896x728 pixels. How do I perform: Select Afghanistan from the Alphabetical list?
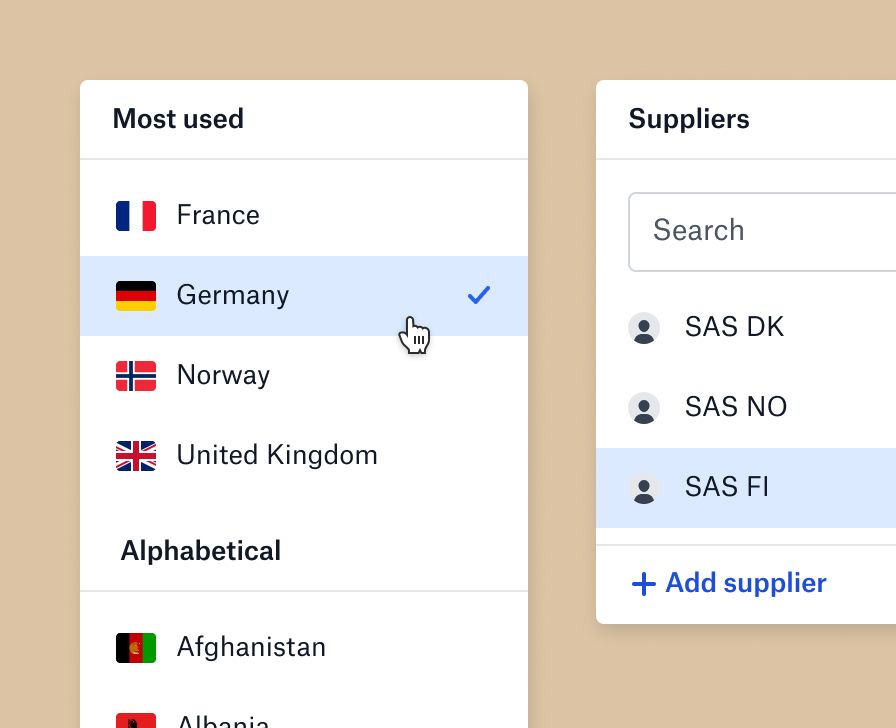coord(251,647)
